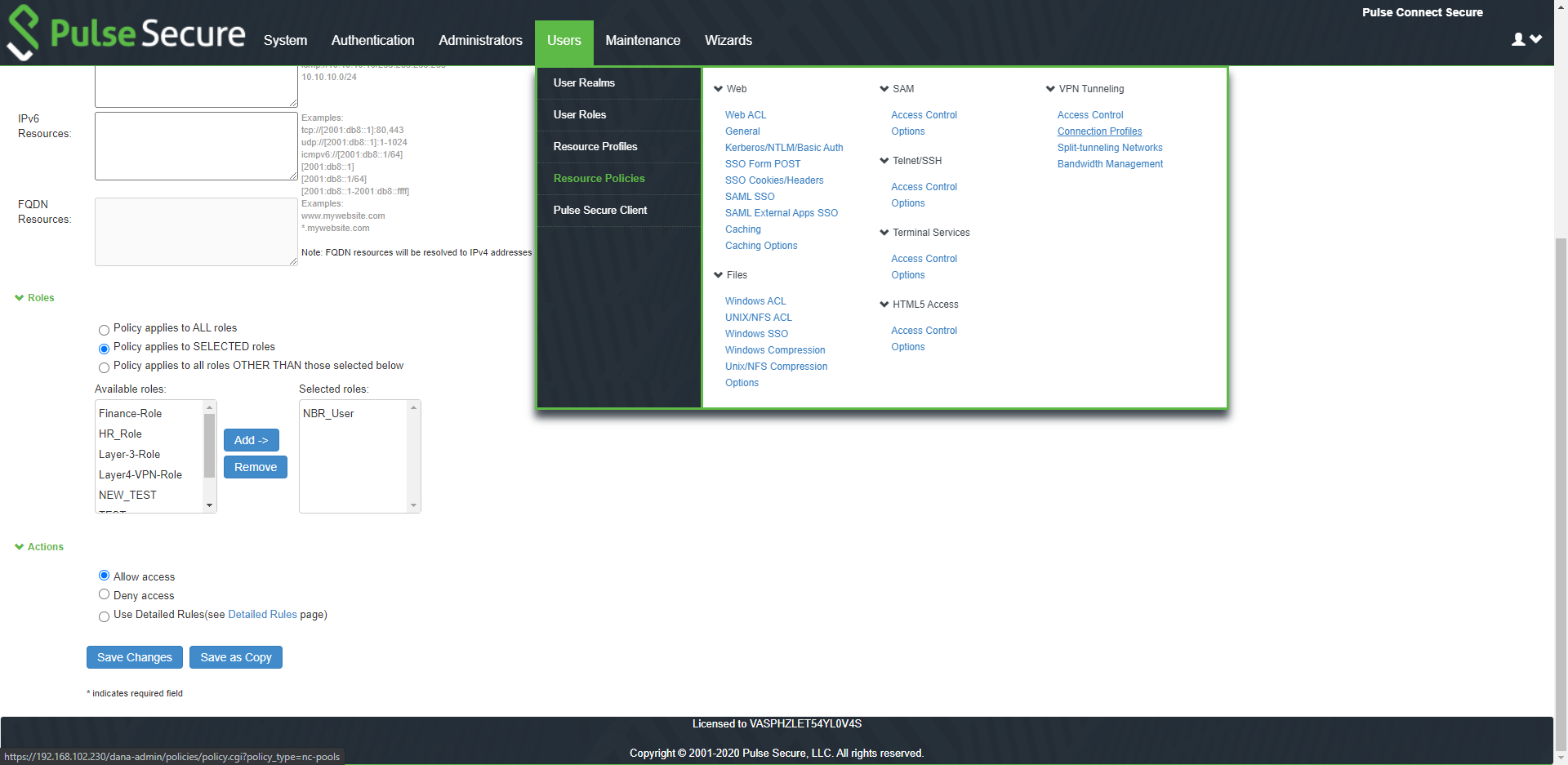Open SAML External Apps SSO policies
This screenshot has width=1568, height=765.
[782, 213]
